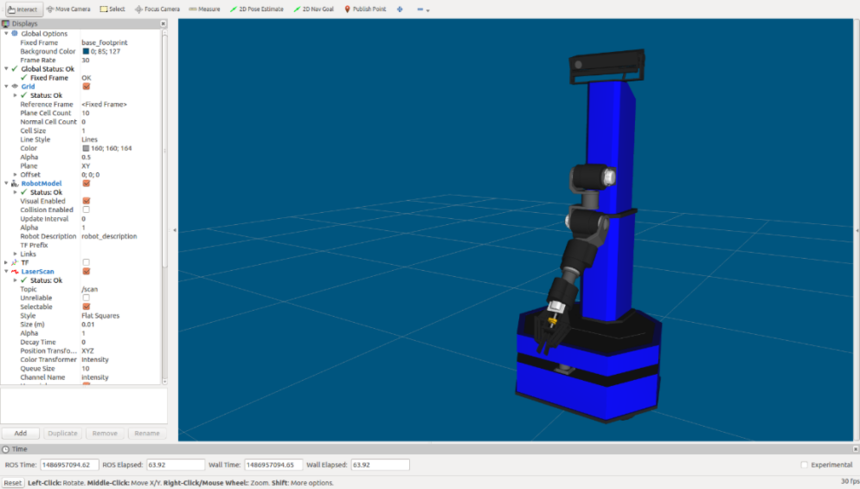Click the Duplicate display button

pos(63,433)
